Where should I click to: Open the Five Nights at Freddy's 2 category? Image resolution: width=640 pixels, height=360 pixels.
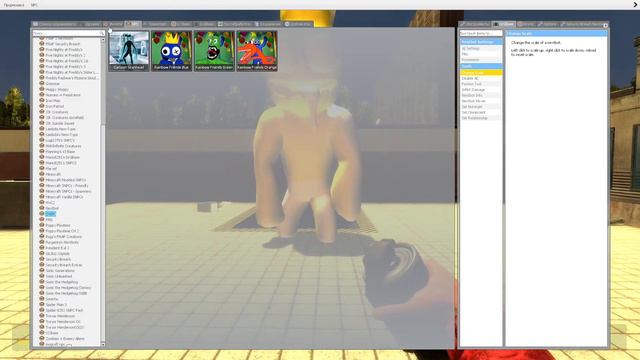tap(65, 55)
